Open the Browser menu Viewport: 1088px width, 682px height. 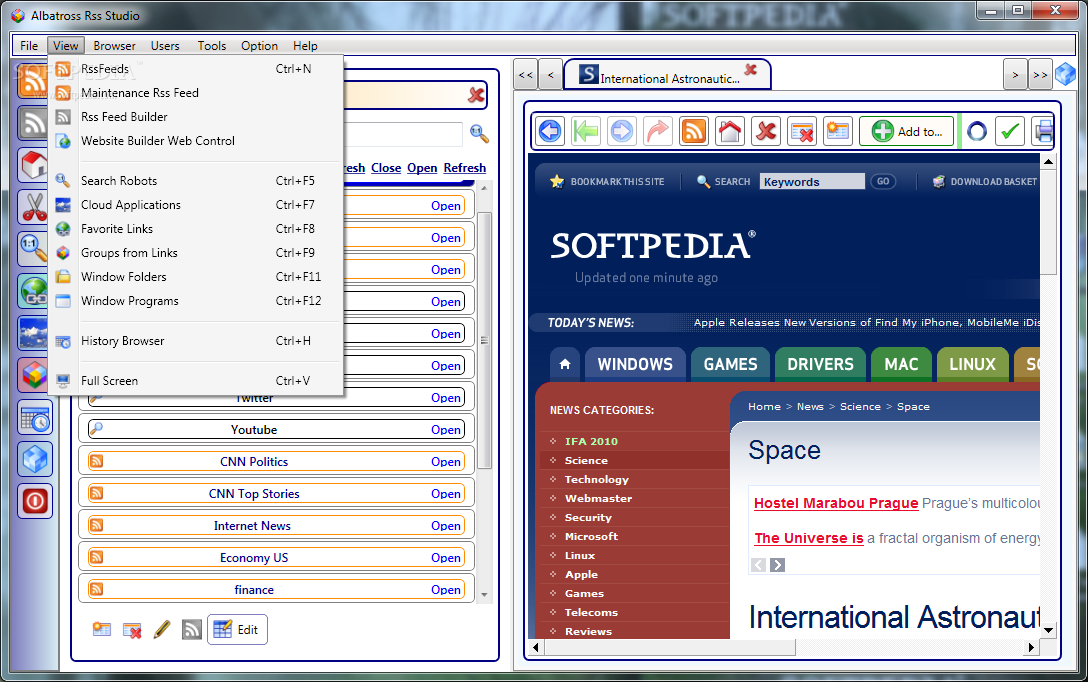pyautogui.click(x=114, y=46)
